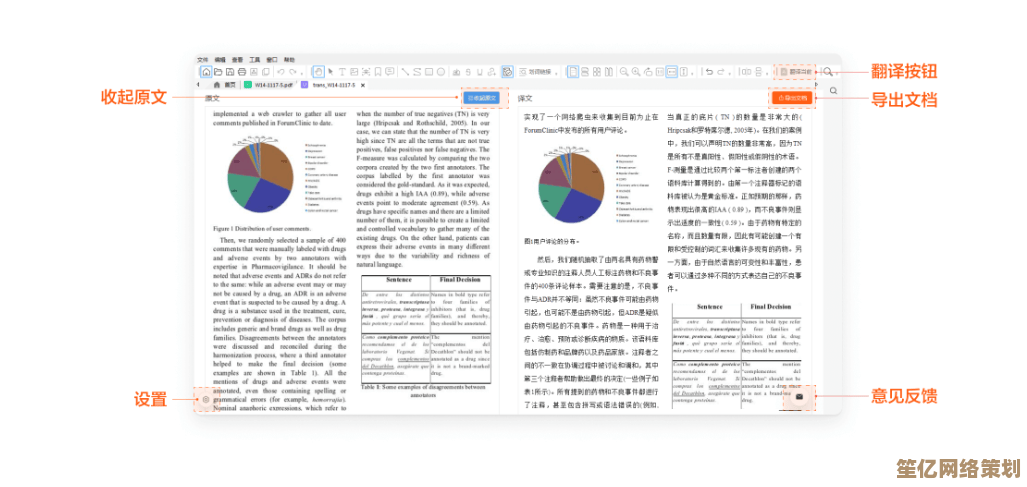This screenshot has height=487, width=1027.
Task: Click the orange 导出文档 button
Action: coord(792,98)
